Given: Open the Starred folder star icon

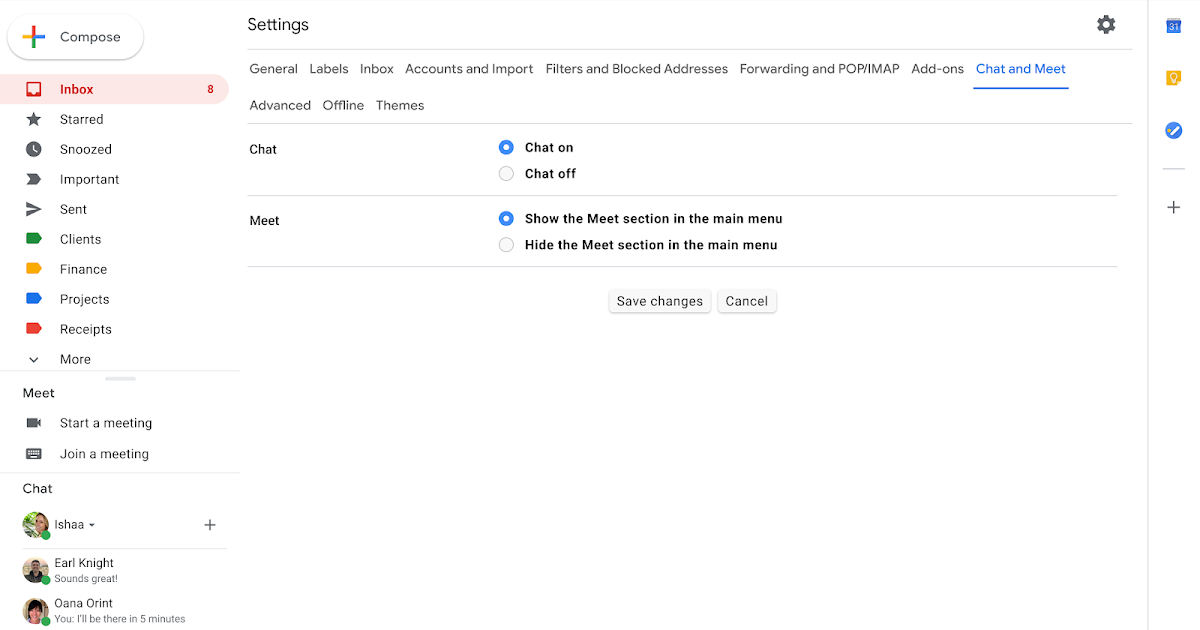Looking at the screenshot, I should tap(34, 119).
